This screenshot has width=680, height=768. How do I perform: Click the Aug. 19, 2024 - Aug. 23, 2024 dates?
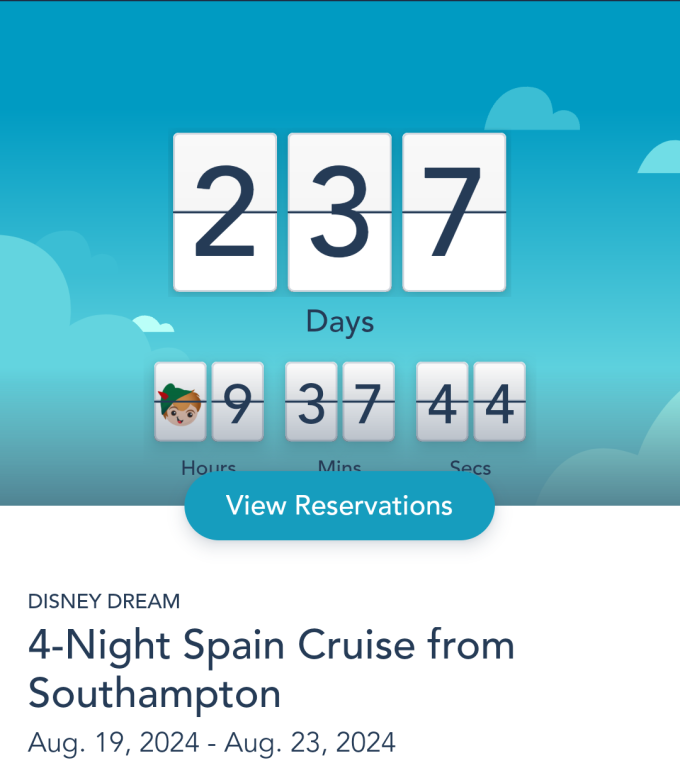(211, 743)
